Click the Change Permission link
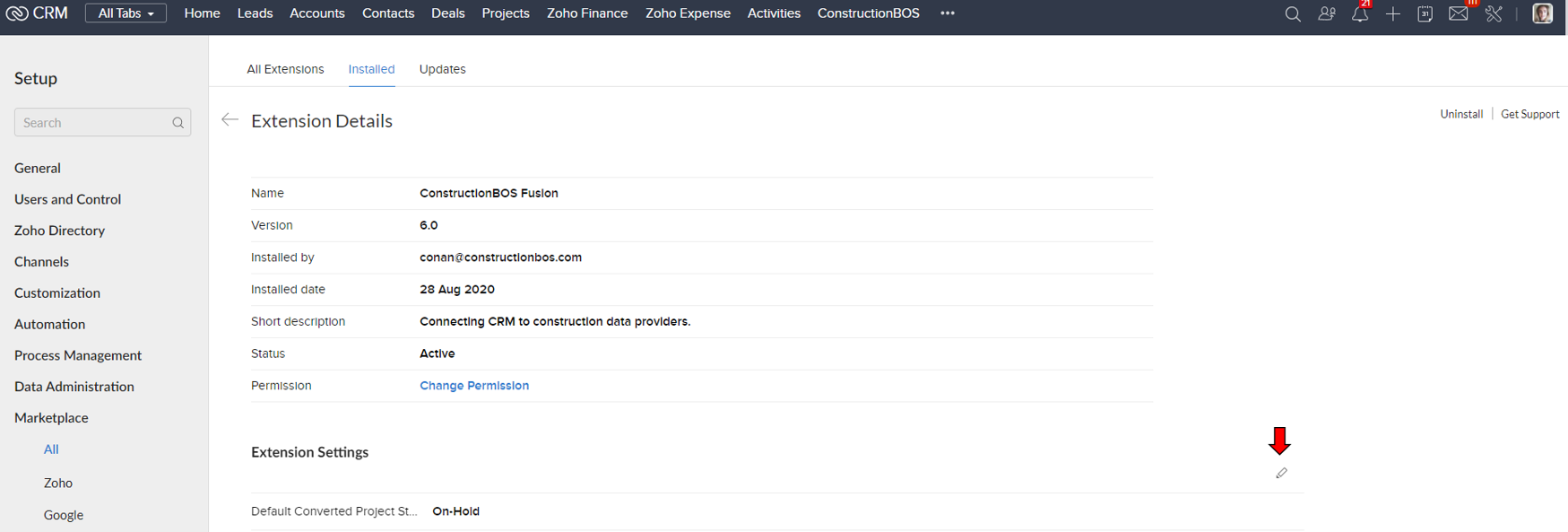 point(474,386)
